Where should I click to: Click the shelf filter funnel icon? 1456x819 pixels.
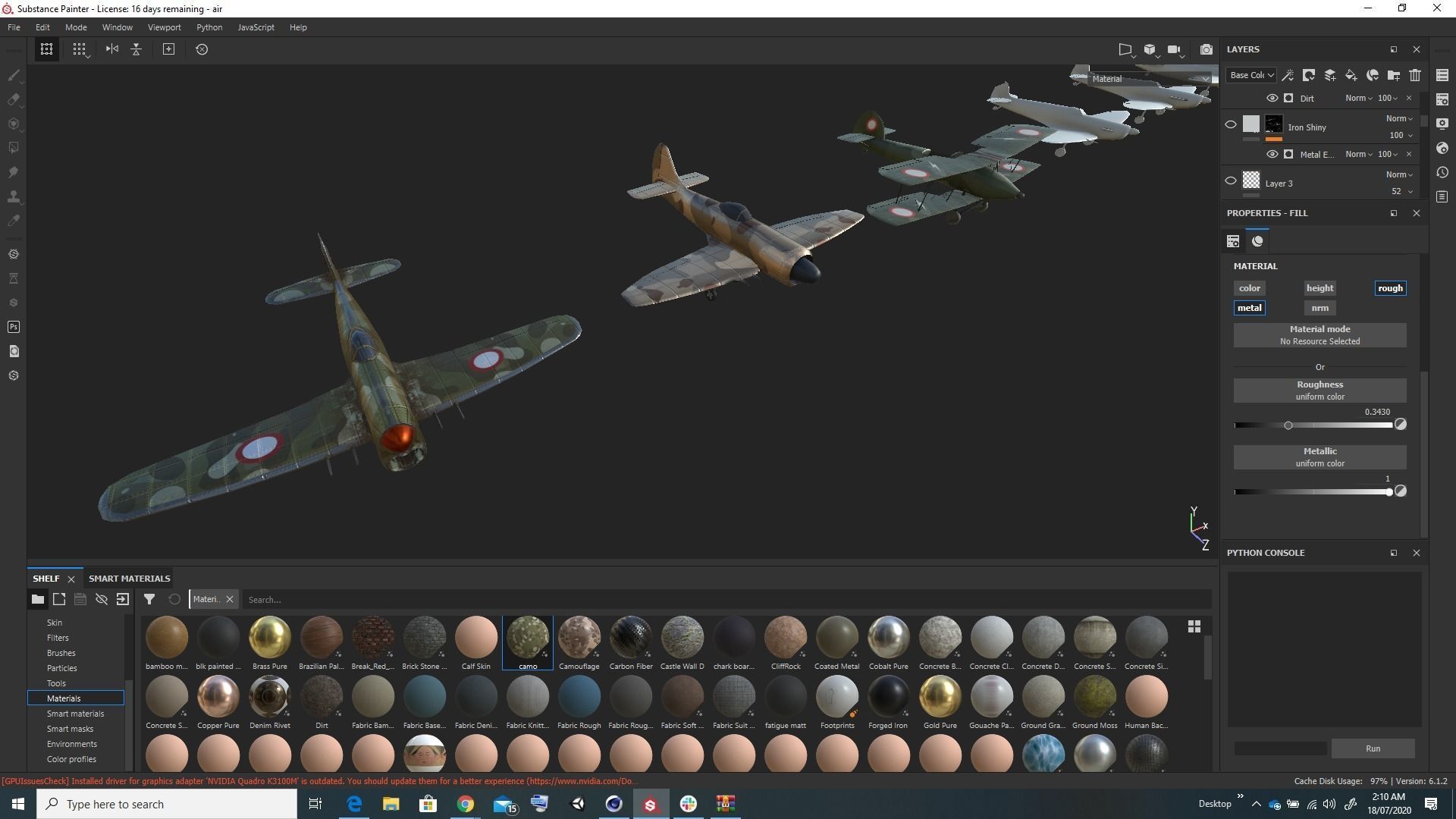click(149, 599)
